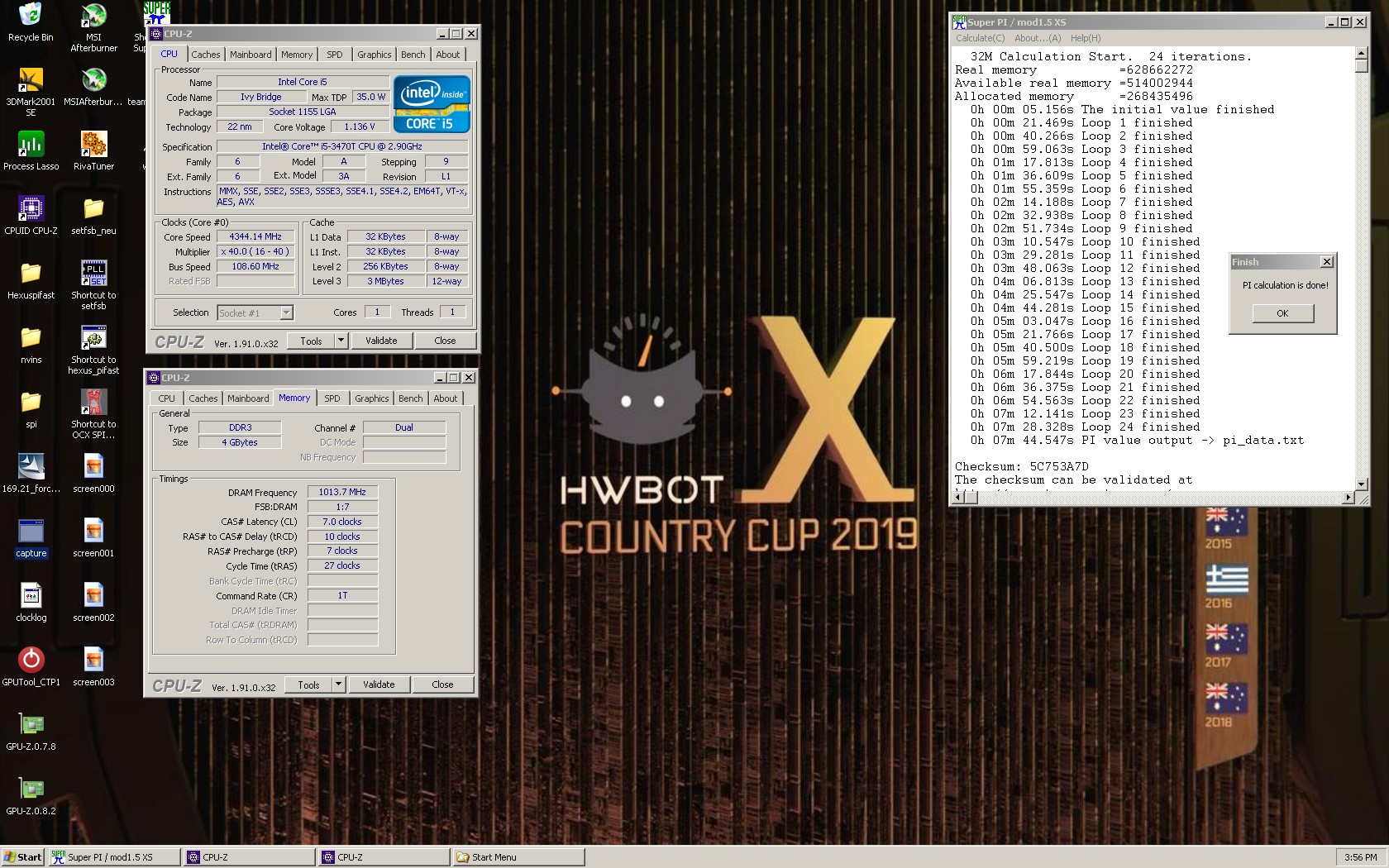This screenshot has height=868, width=1389.
Task: Open screen003 image file icon
Action: (93, 667)
